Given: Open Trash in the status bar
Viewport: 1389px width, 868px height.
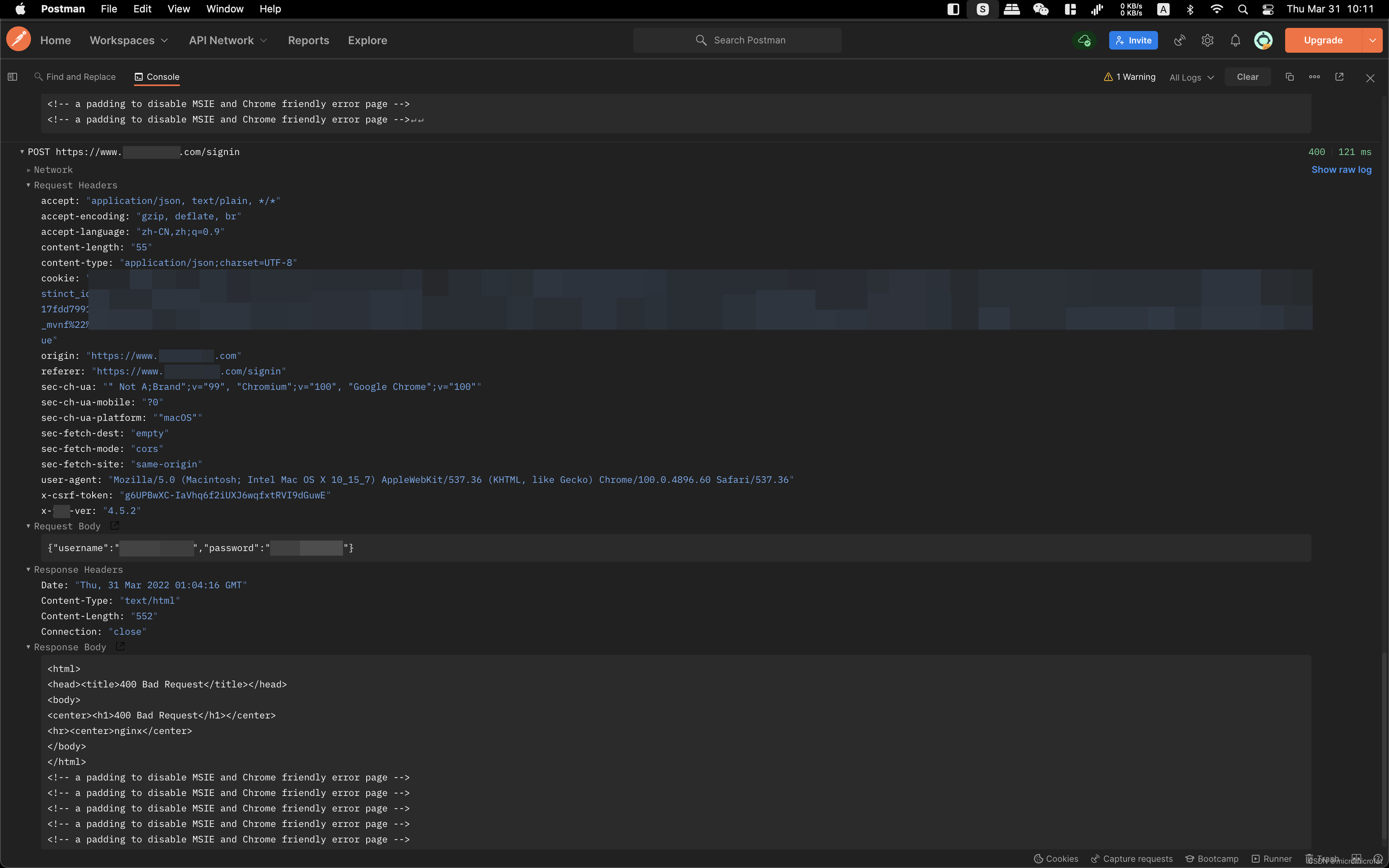Looking at the screenshot, I should click(x=1322, y=859).
